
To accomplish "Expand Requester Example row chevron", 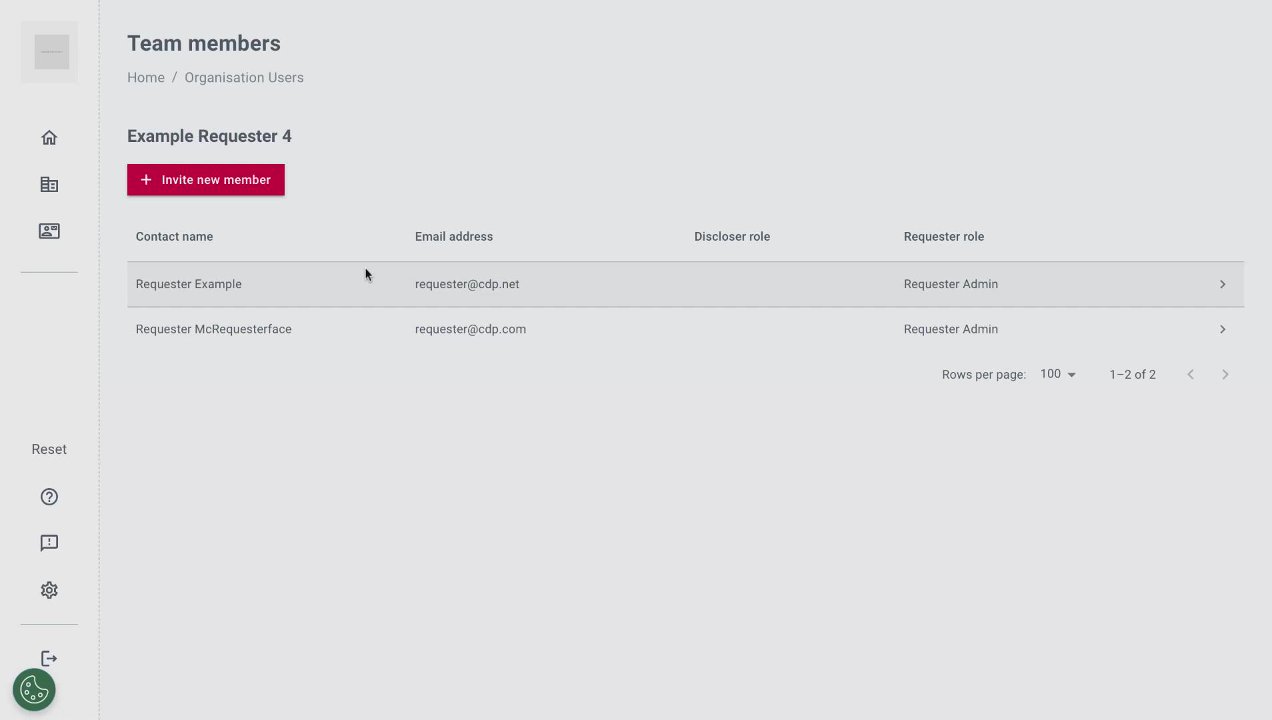I will pyautogui.click(x=1222, y=284).
